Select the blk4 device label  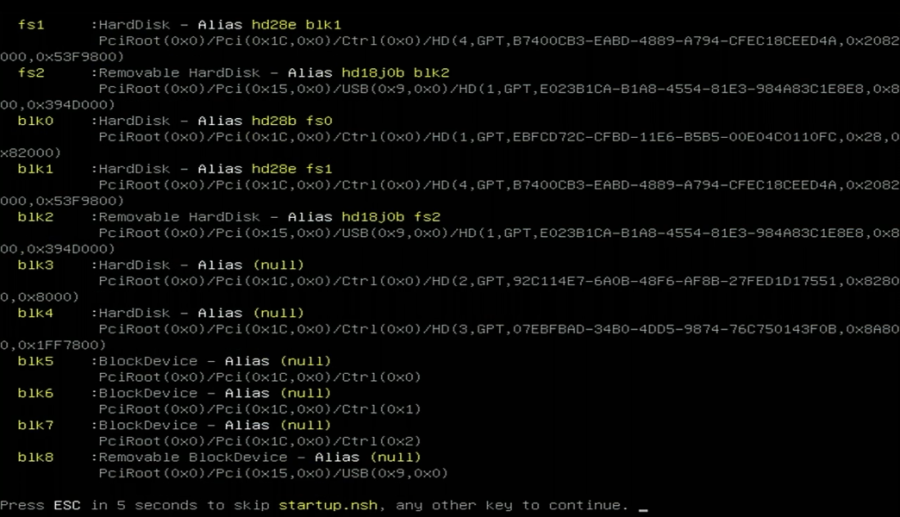pos(36,313)
